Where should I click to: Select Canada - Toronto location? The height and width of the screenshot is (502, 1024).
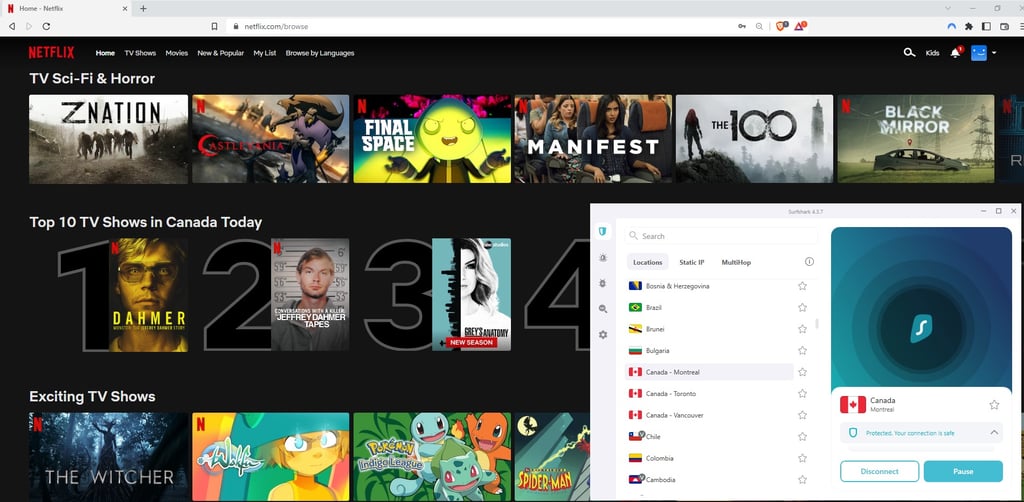(x=709, y=394)
